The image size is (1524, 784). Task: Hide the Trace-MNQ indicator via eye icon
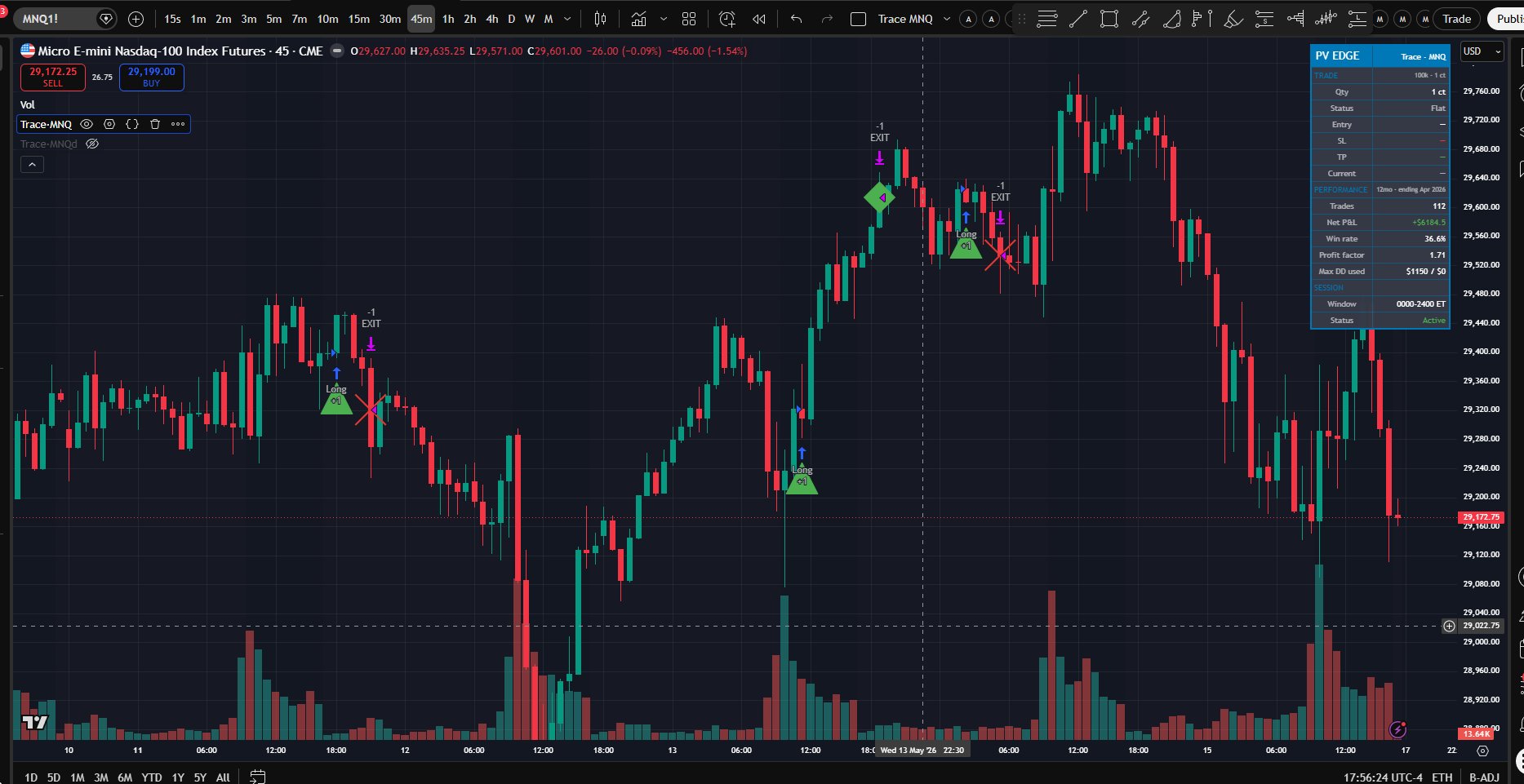click(x=87, y=124)
